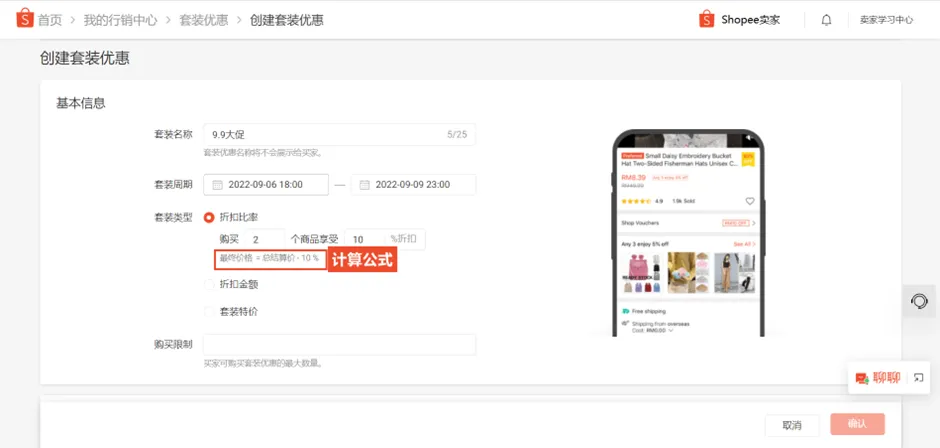Click 创建套装优惠 page heading

point(85,58)
